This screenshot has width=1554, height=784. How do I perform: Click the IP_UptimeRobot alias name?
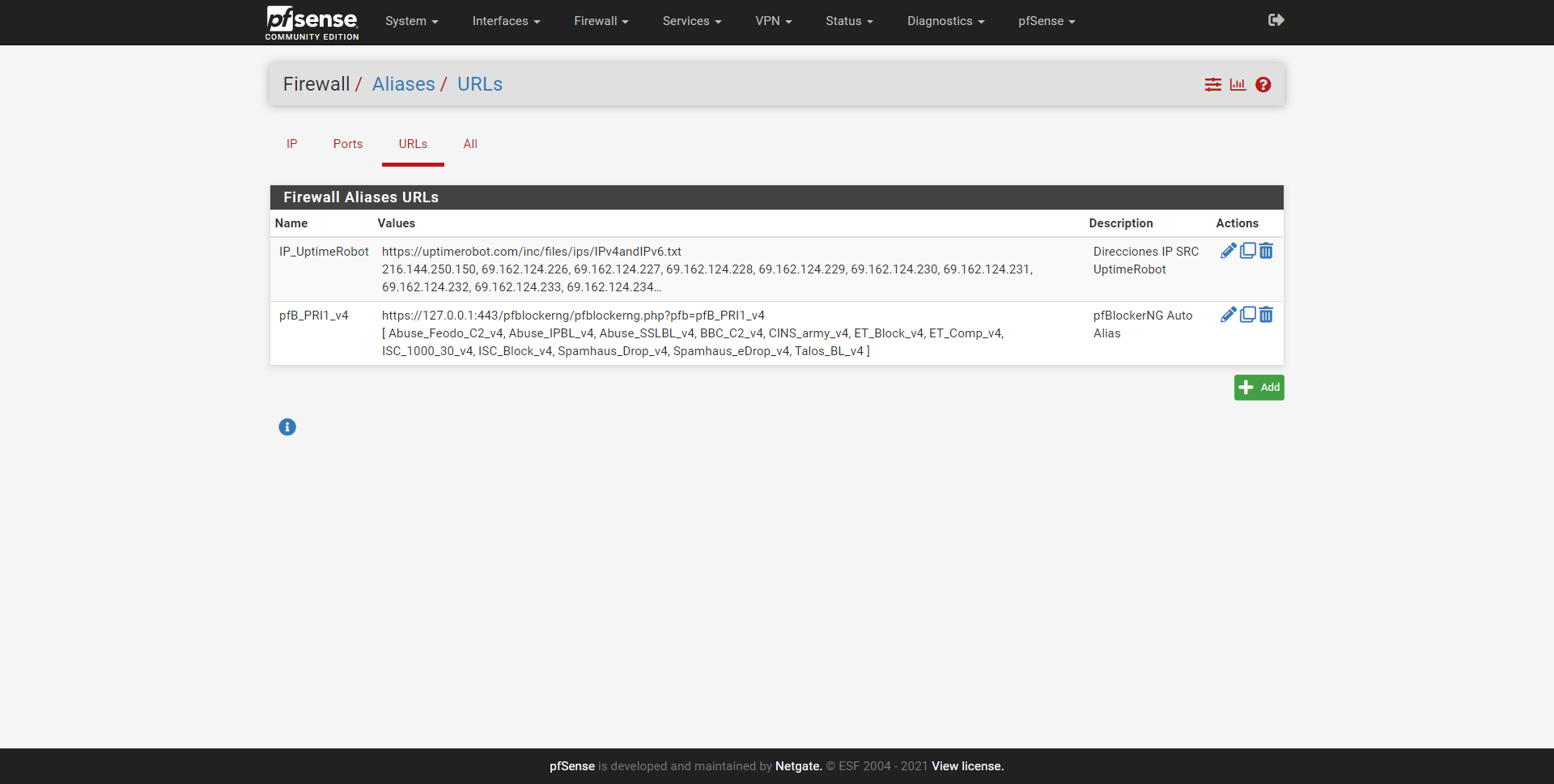(324, 252)
